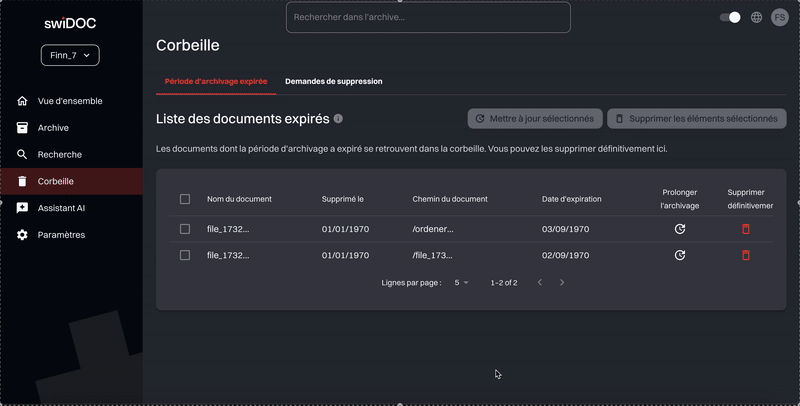
Task: Click Mettre à jour sélectionnés button
Action: pos(535,119)
